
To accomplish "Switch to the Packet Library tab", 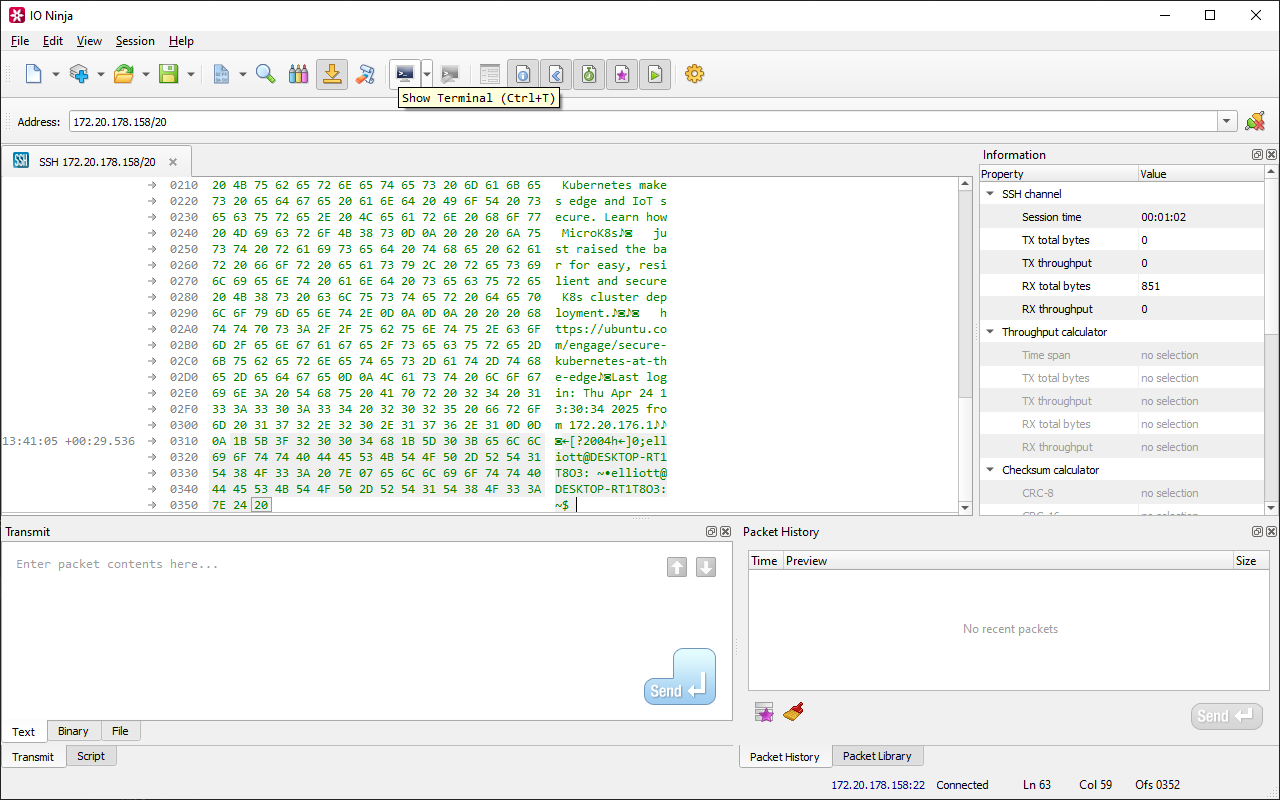I will click(877, 756).
